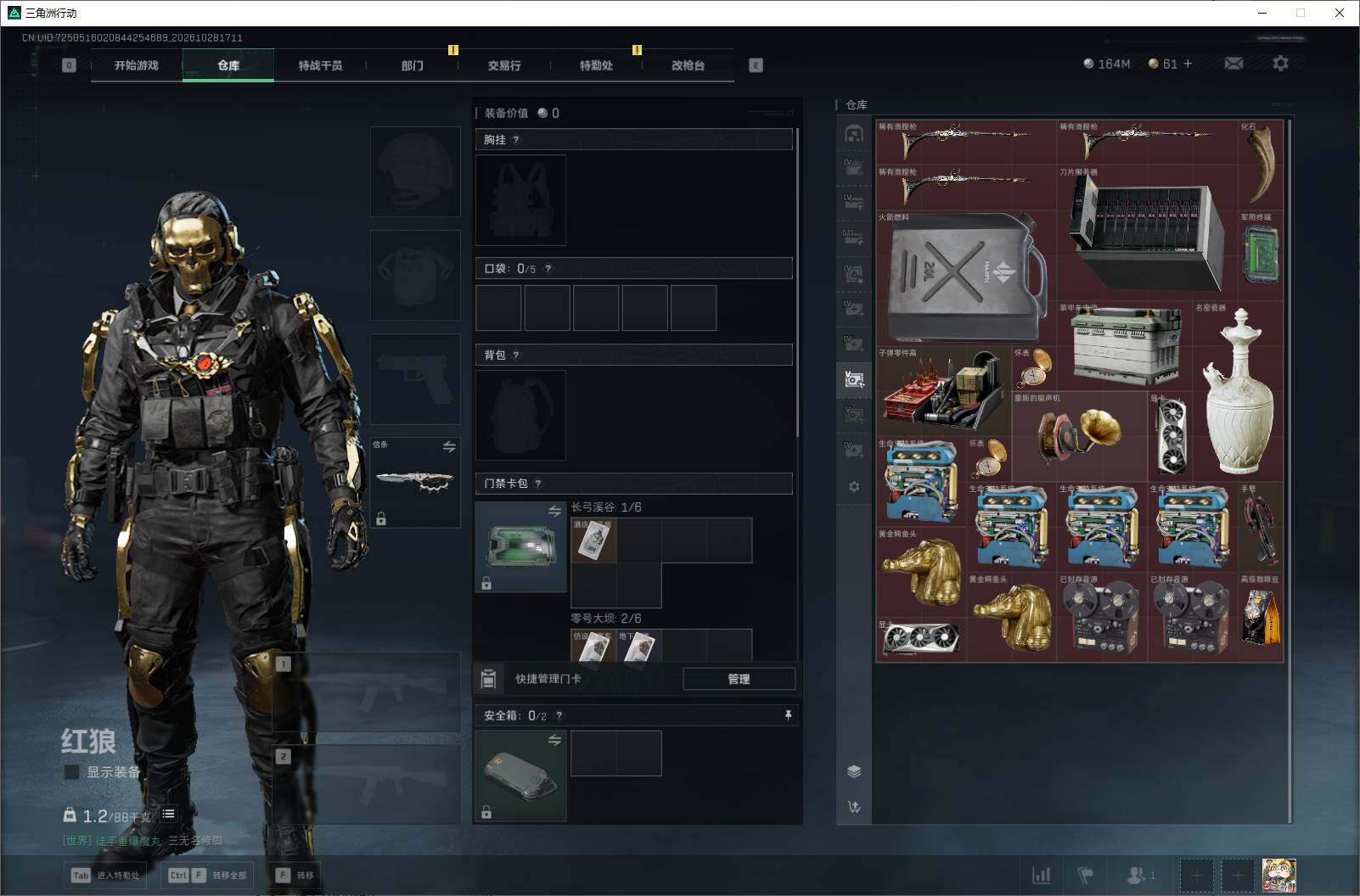Click swap icon on the 安全箱 case
1360x896 pixels.
coord(554,740)
